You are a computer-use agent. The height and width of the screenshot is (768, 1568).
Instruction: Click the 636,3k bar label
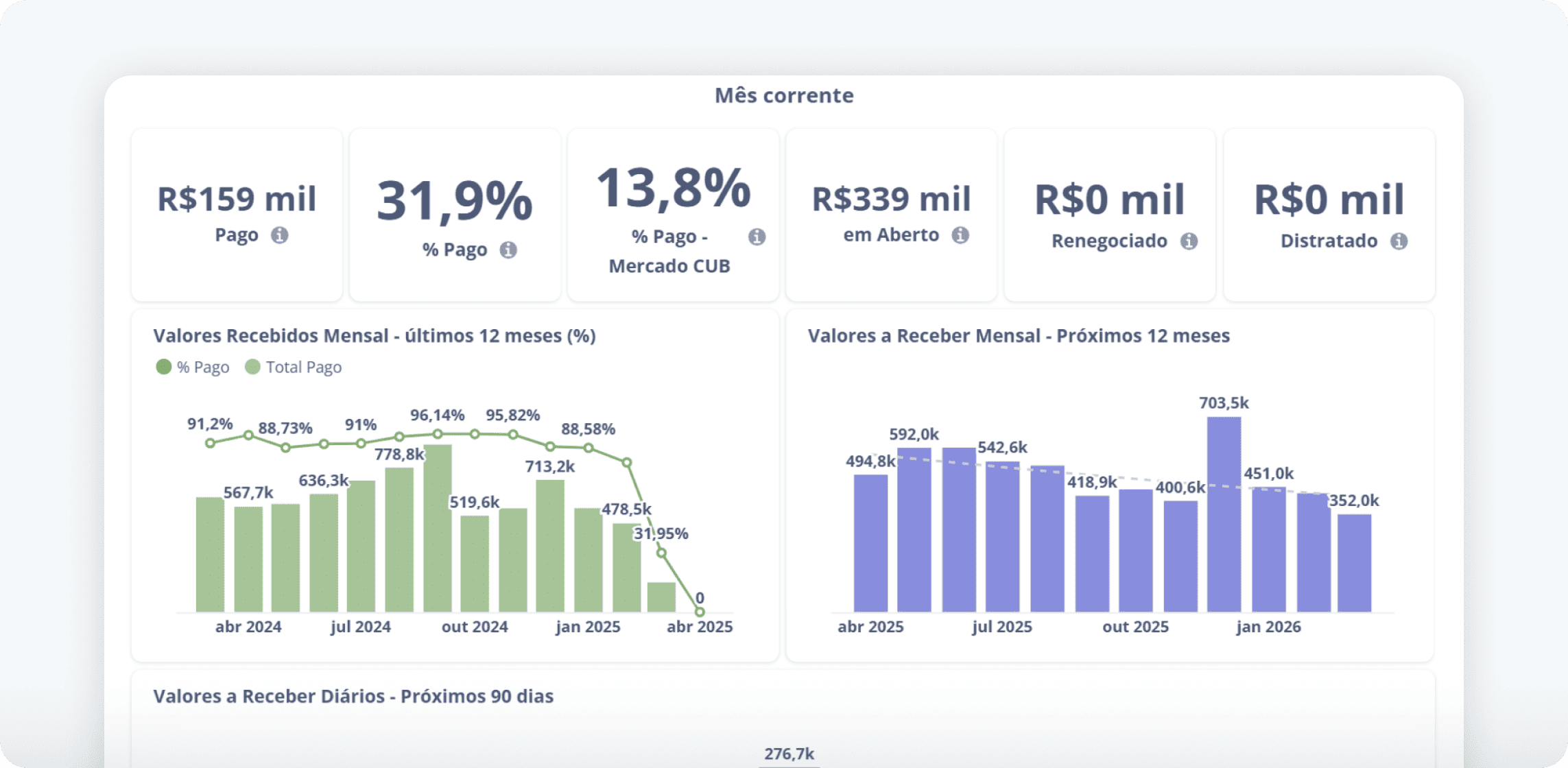pos(324,480)
